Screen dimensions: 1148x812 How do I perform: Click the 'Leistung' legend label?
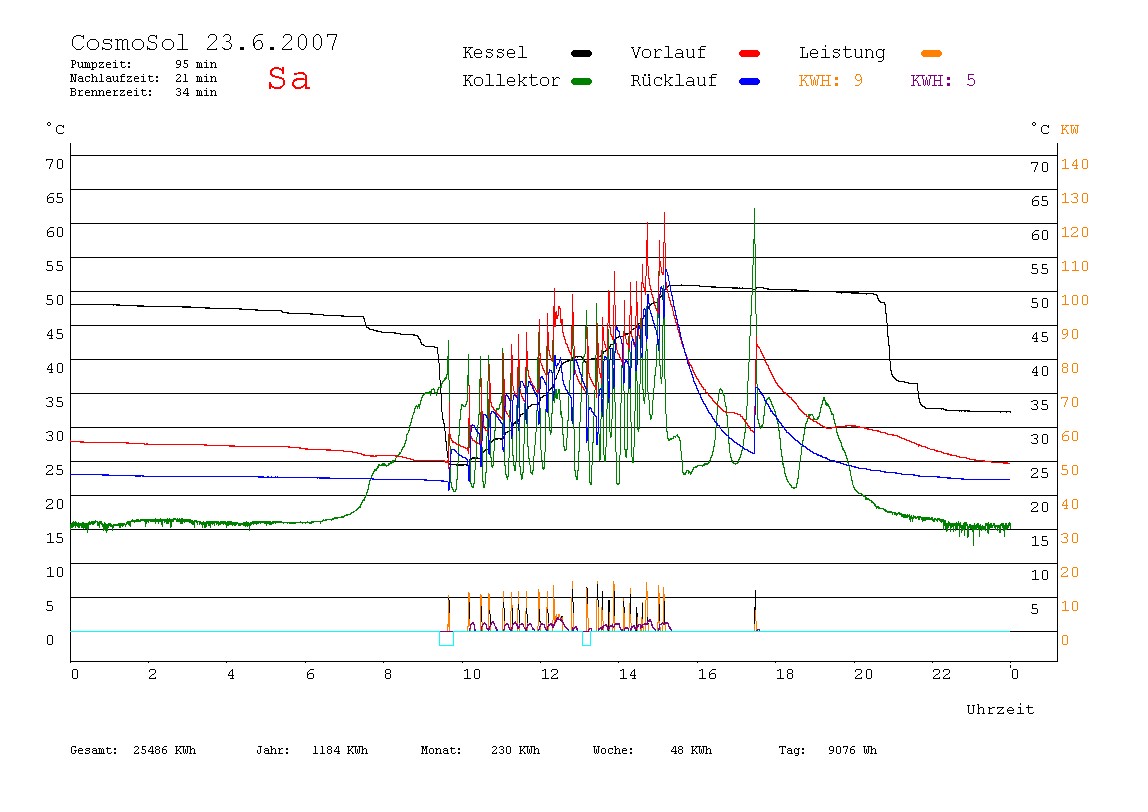(842, 53)
